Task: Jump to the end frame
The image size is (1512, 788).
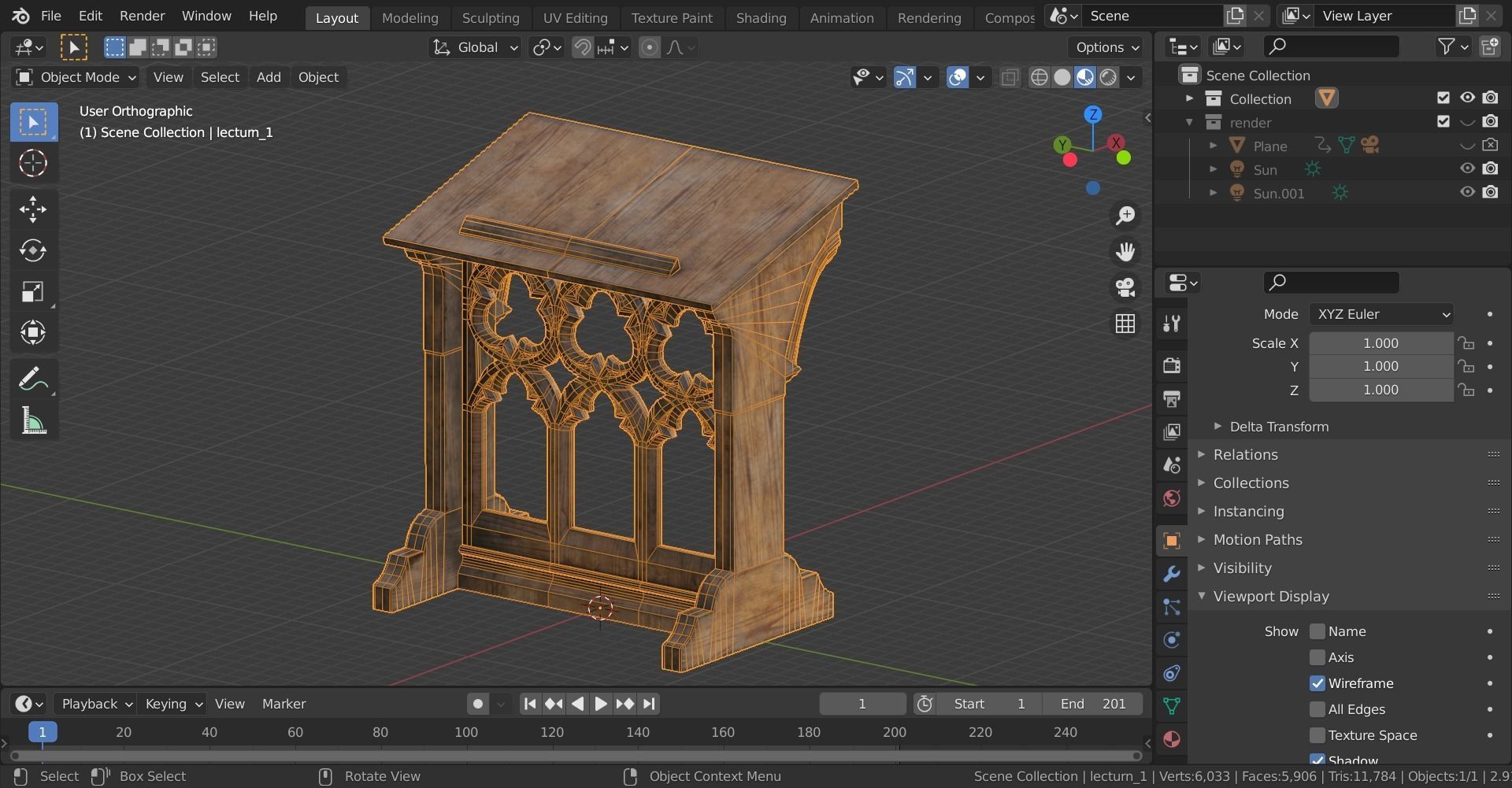Action: tap(649, 704)
